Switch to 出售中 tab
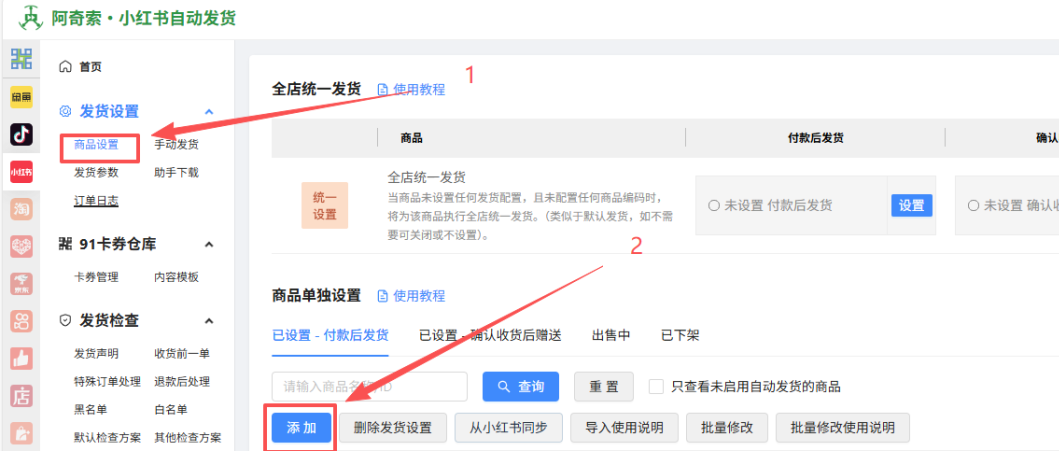1059x451 pixels. (611, 336)
